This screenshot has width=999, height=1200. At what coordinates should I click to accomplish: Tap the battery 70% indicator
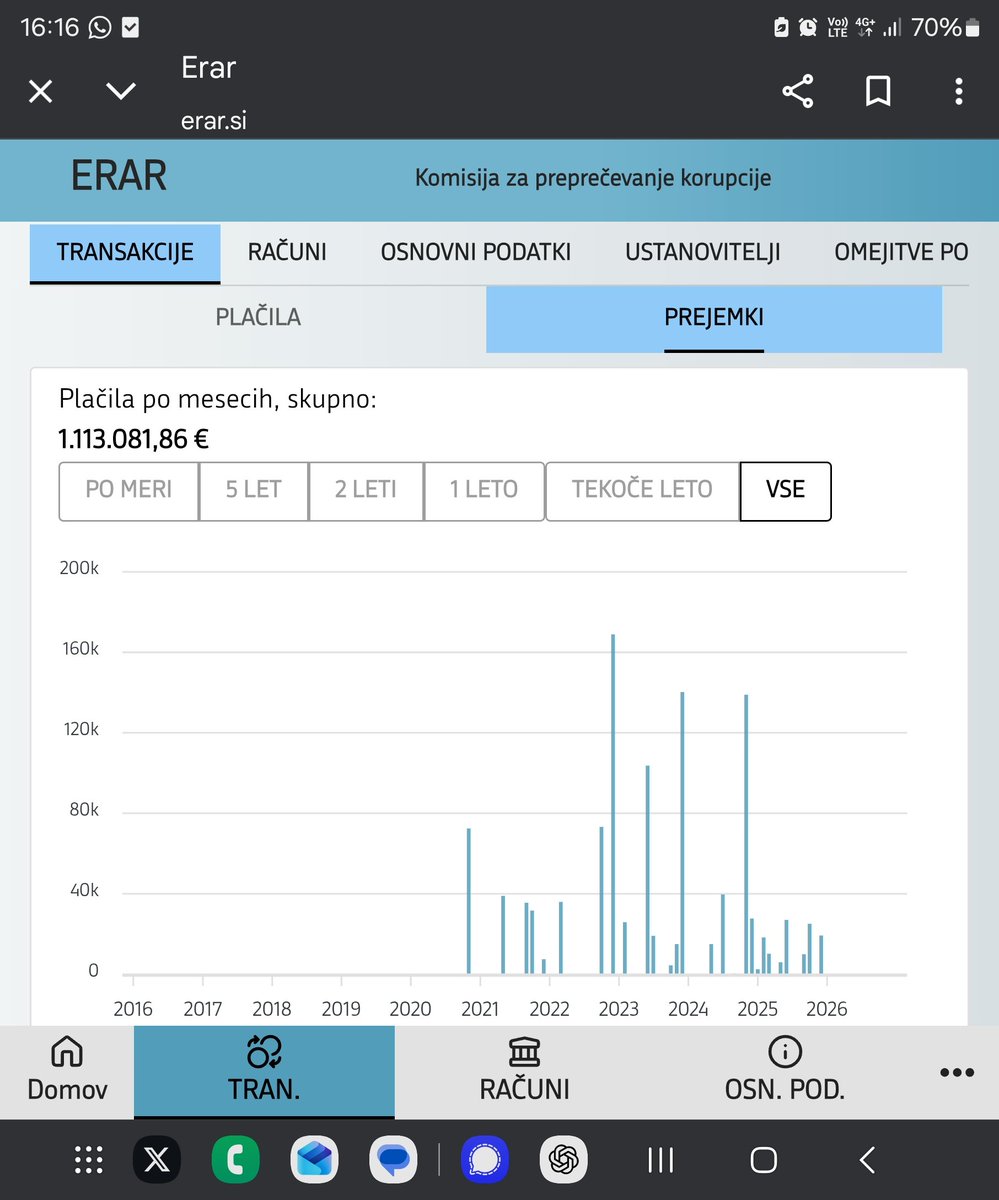click(946, 28)
